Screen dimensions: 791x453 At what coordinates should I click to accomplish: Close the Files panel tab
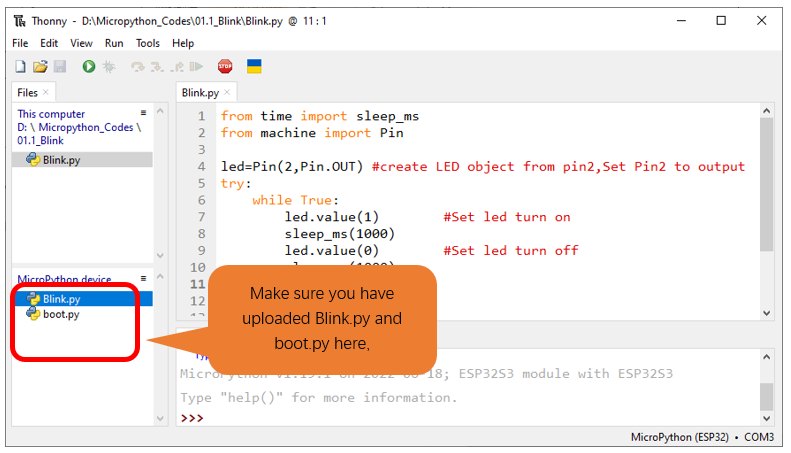pos(46,92)
